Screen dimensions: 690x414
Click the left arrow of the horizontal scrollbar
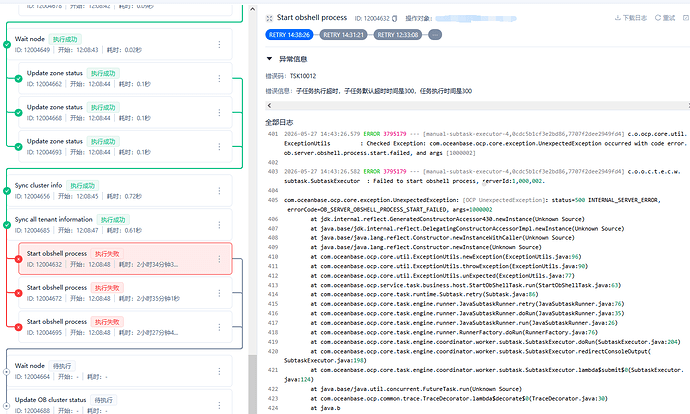(269, 106)
